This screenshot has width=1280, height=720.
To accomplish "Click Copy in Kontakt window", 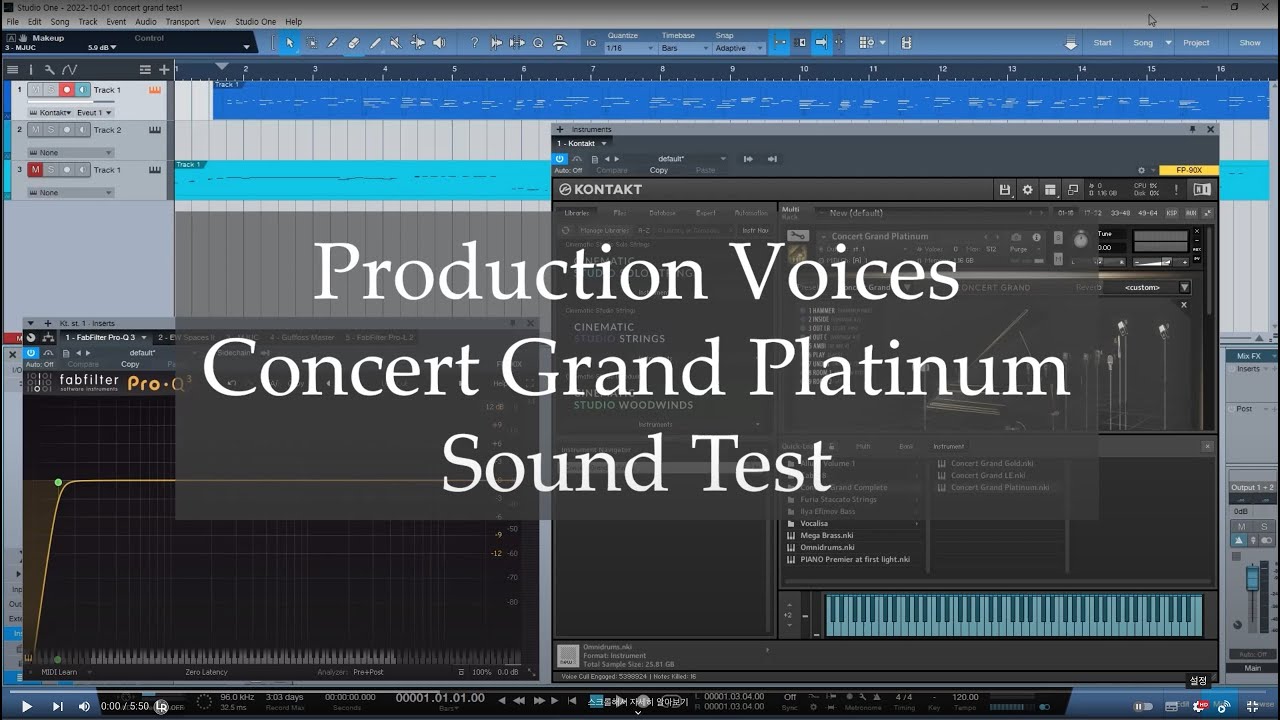I will click(658, 170).
